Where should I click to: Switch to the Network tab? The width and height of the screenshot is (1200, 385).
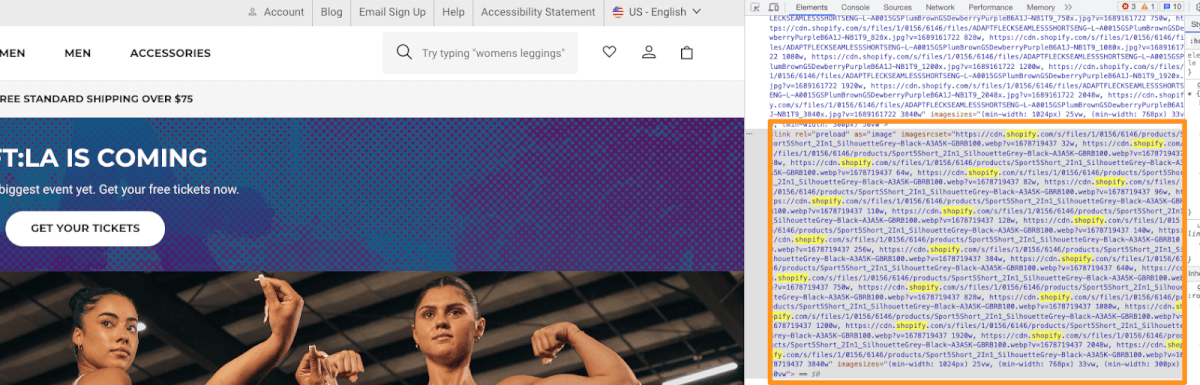(x=939, y=7)
